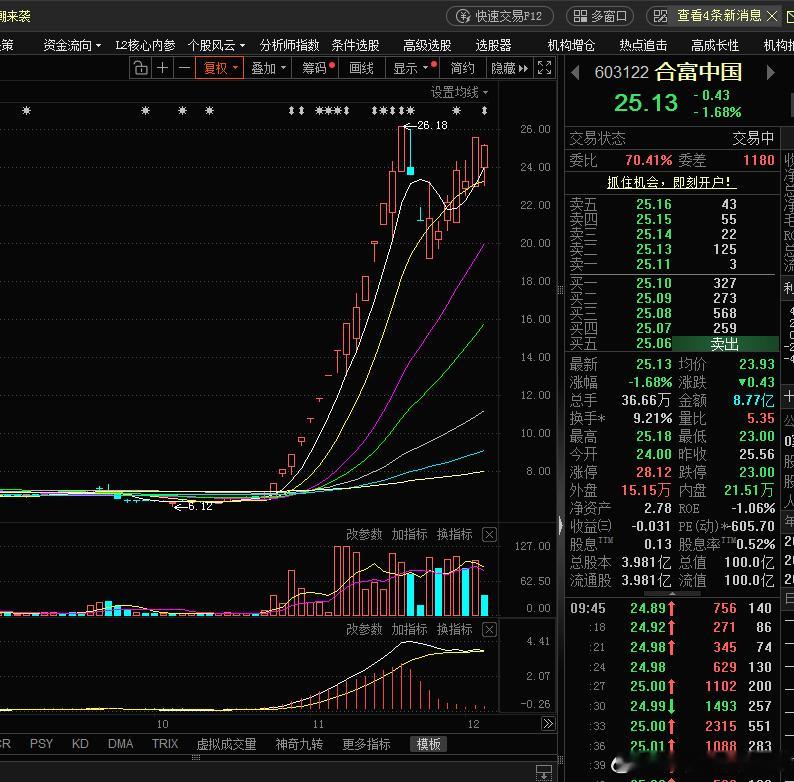Go to previous stock with left arrow
This screenshot has height=782, width=794.
click(575, 73)
